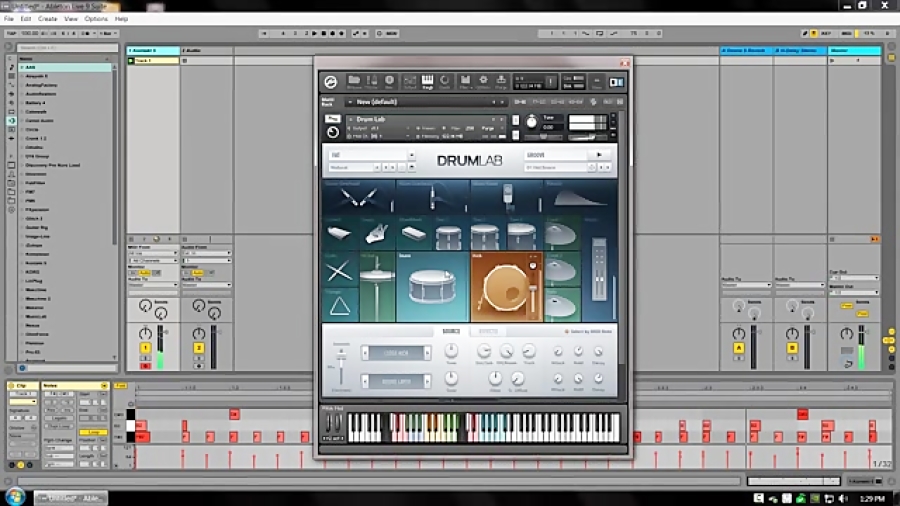
Task: Switch to Drumlab Effects tab
Action: point(488,332)
